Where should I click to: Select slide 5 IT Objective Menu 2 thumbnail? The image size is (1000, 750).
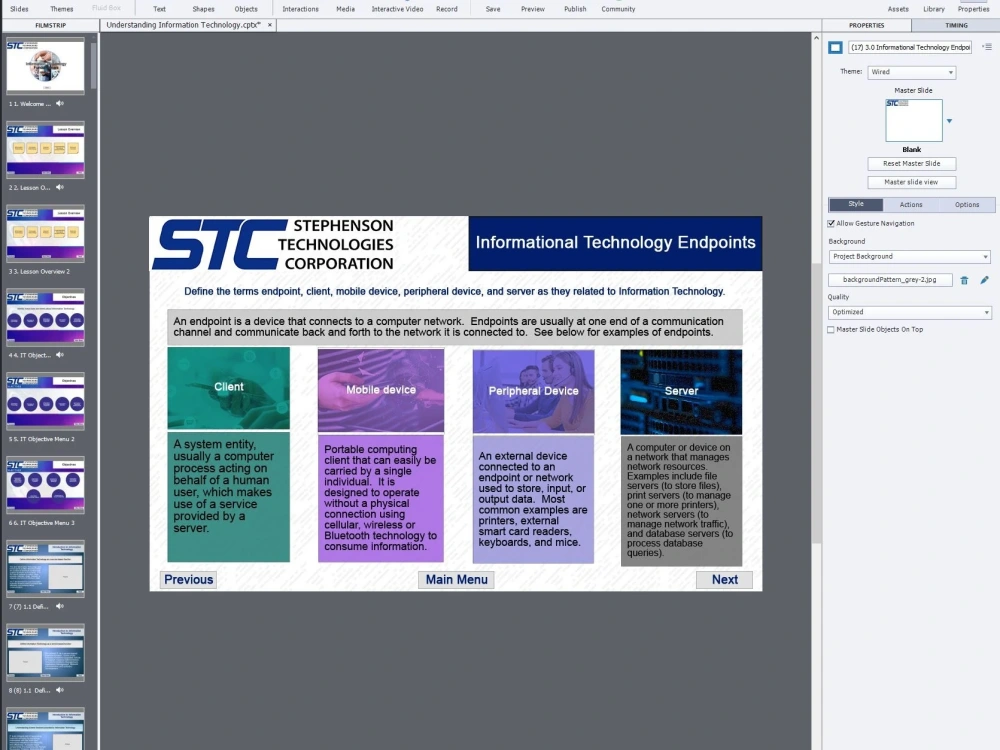point(45,401)
